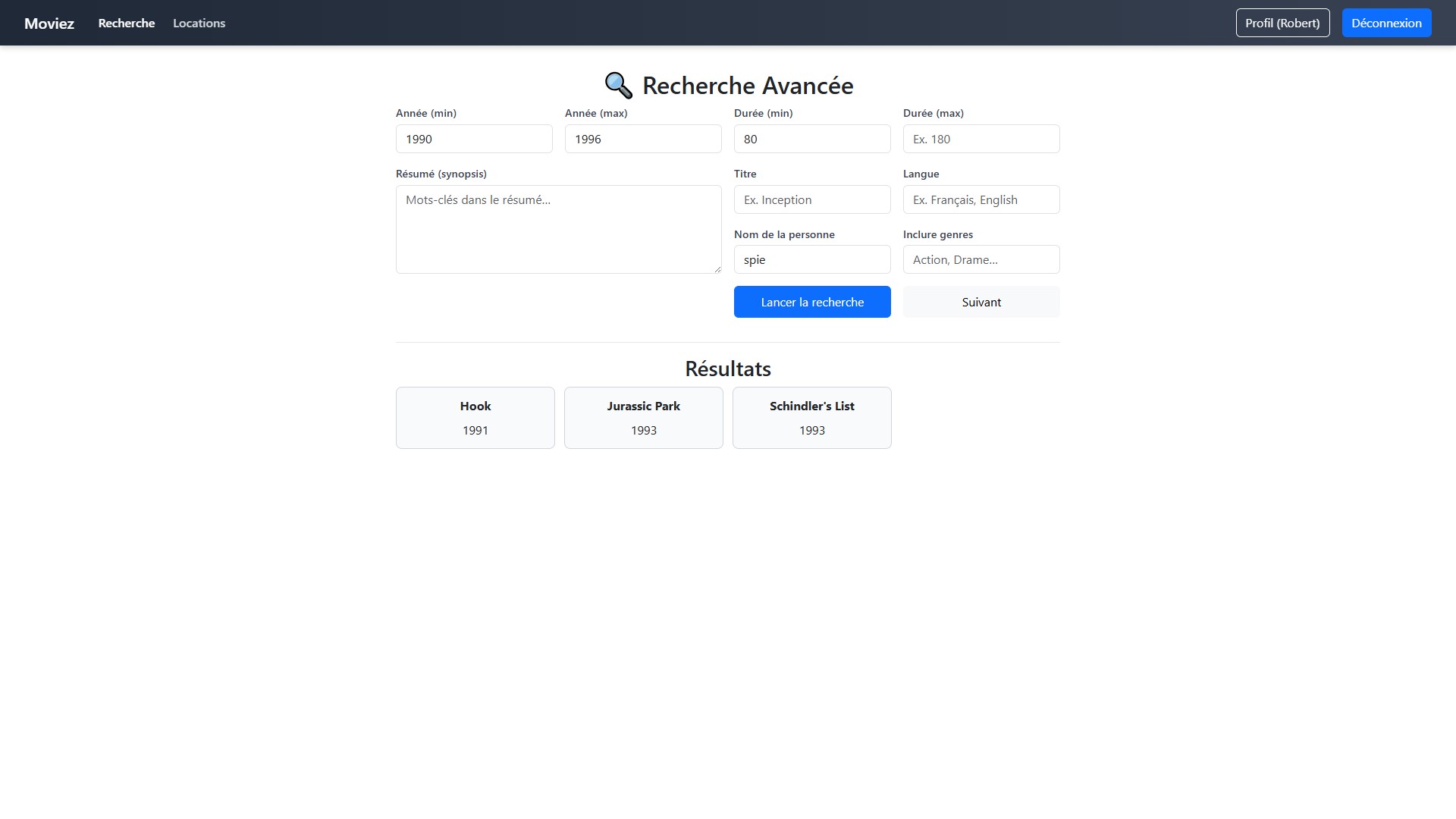Open the Recherche navigation tab
This screenshot has width=1456, height=819.
pos(127,24)
